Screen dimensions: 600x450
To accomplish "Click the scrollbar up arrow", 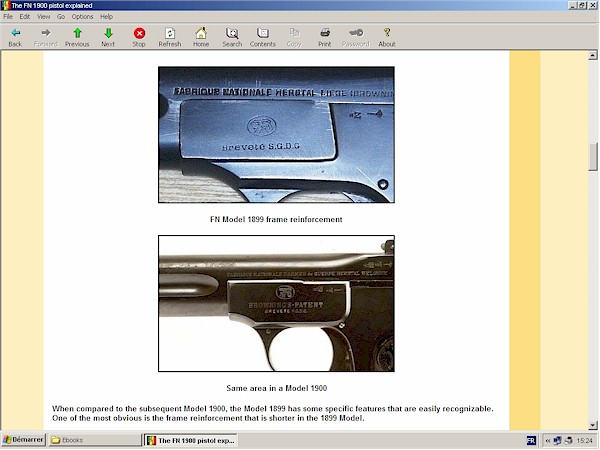I will point(593,55).
